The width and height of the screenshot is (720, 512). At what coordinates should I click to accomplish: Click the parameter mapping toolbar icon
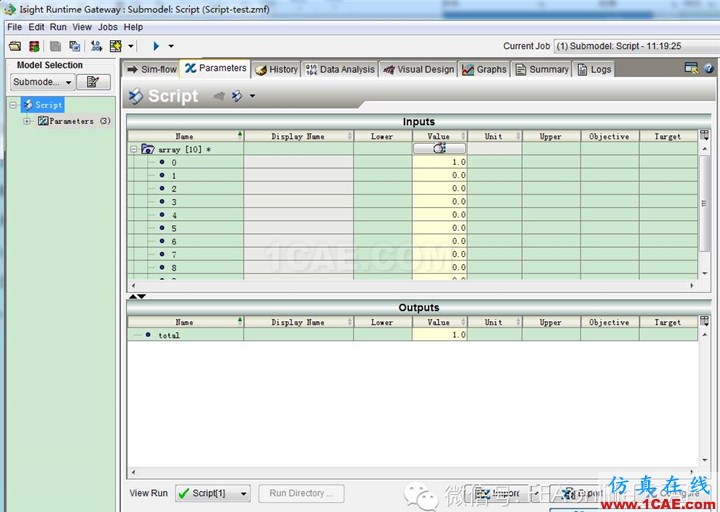click(x=96, y=46)
